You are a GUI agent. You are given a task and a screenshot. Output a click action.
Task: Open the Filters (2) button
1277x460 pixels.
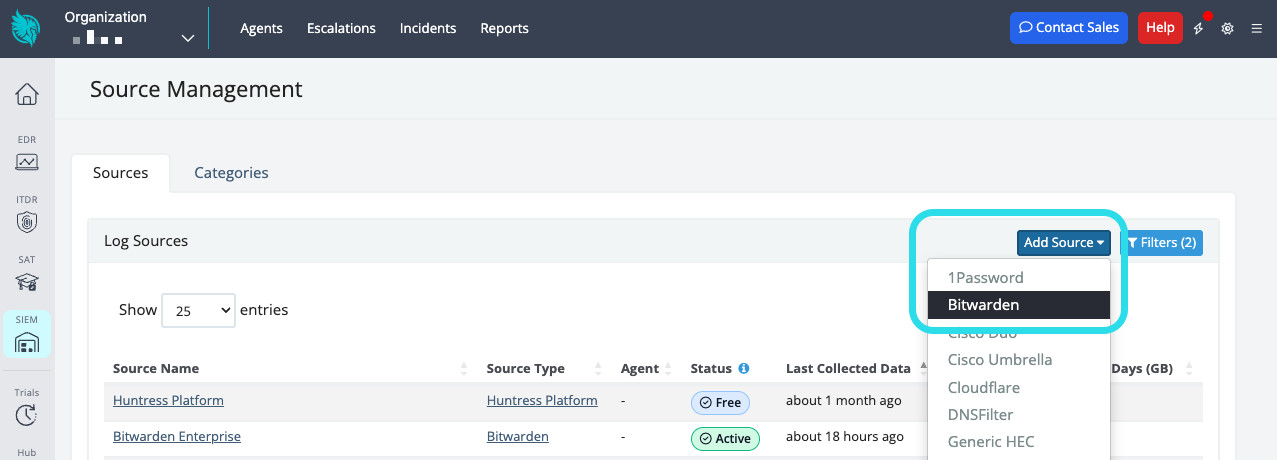click(1161, 243)
